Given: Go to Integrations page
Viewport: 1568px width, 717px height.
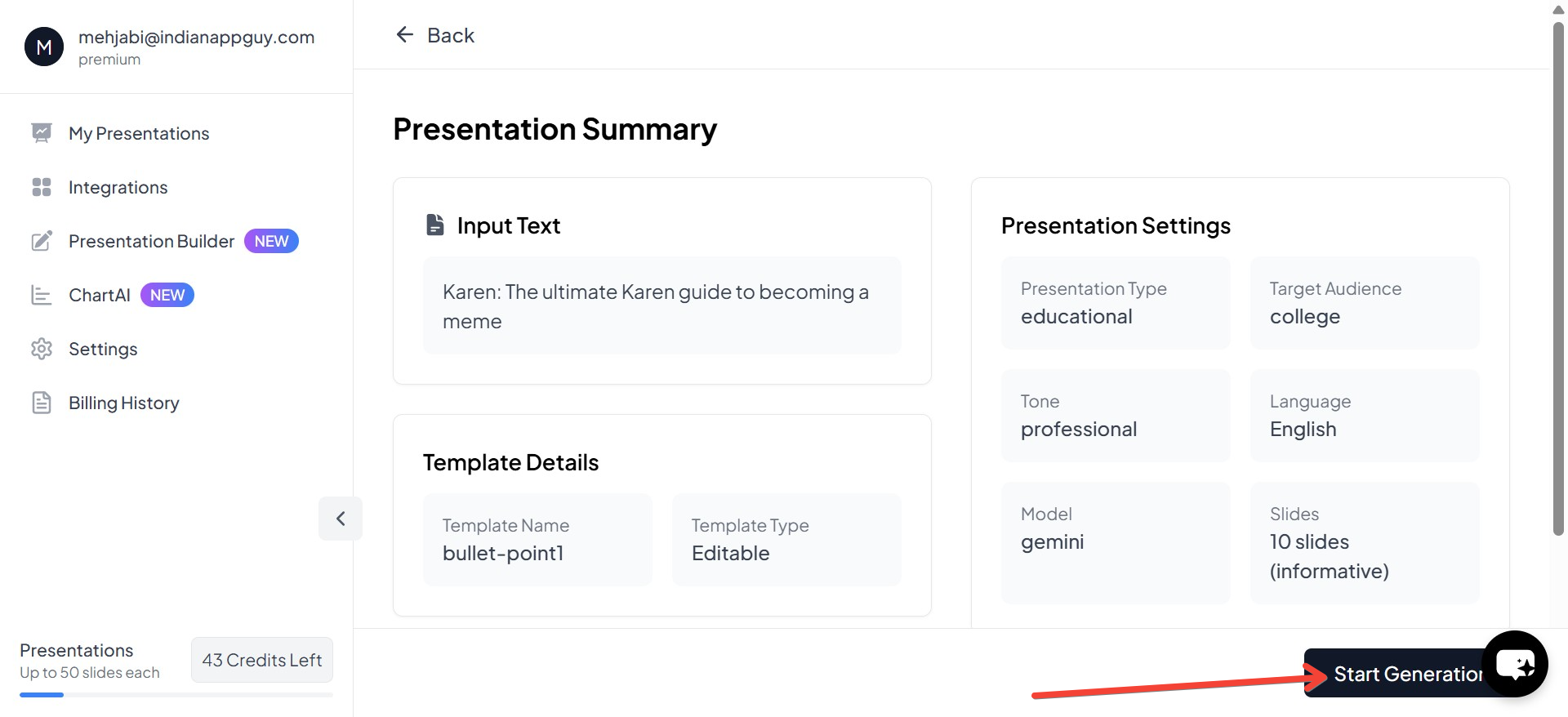Looking at the screenshot, I should pos(118,187).
